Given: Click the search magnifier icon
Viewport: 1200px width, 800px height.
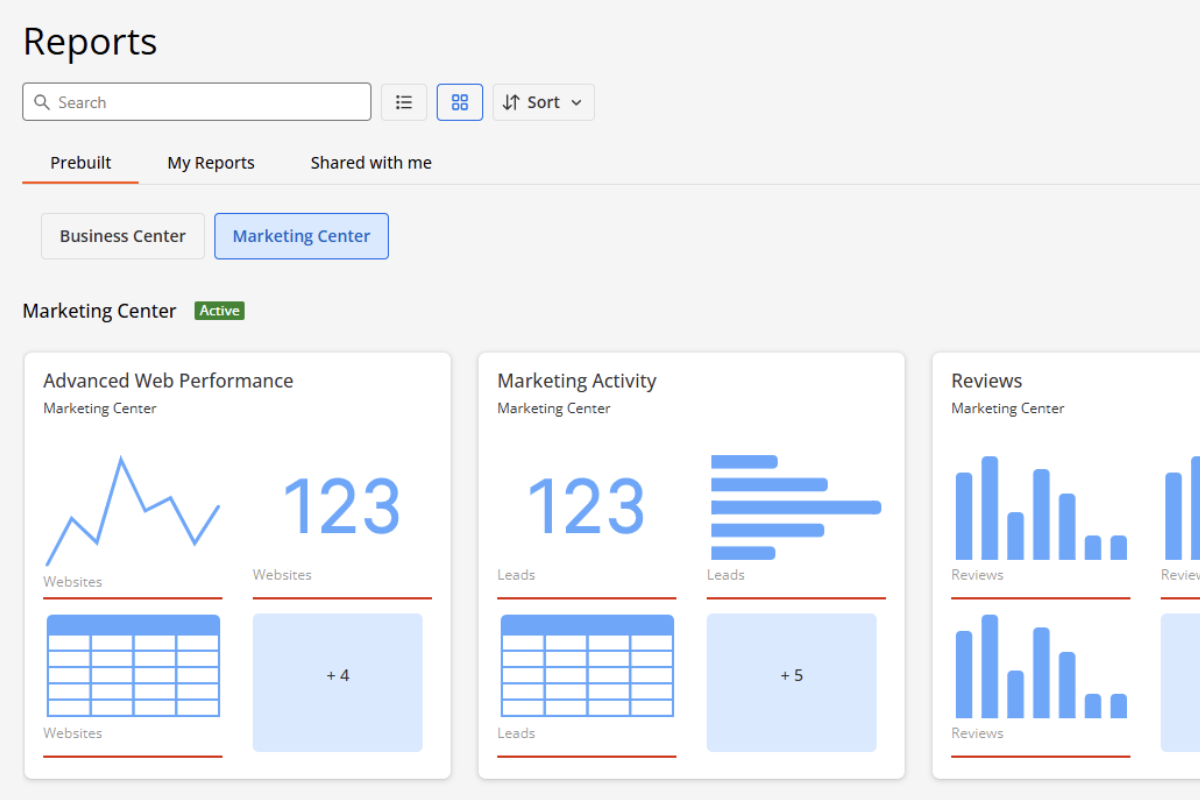Looking at the screenshot, I should 42,102.
